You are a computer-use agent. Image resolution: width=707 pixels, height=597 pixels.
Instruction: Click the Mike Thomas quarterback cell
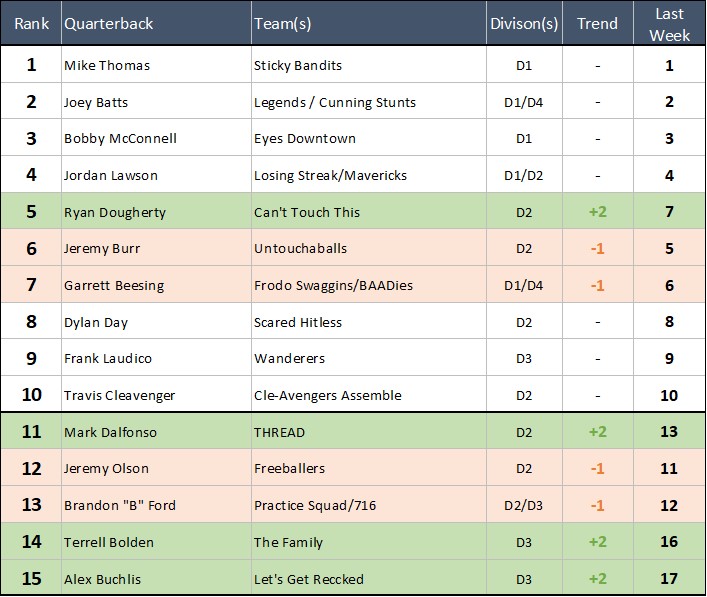[x=107, y=66]
